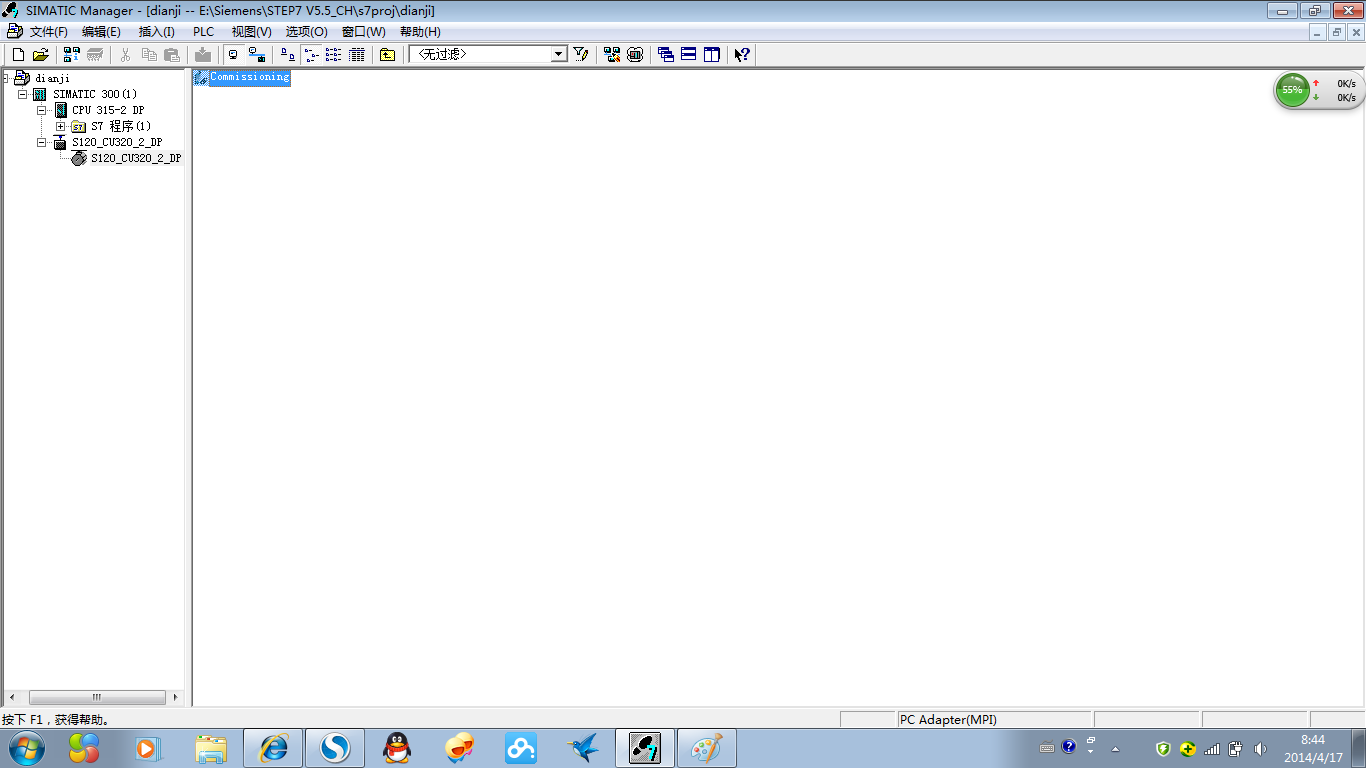The height and width of the screenshot is (768, 1366).
Task: Click the Filter funnel icon
Action: click(x=580, y=55)
